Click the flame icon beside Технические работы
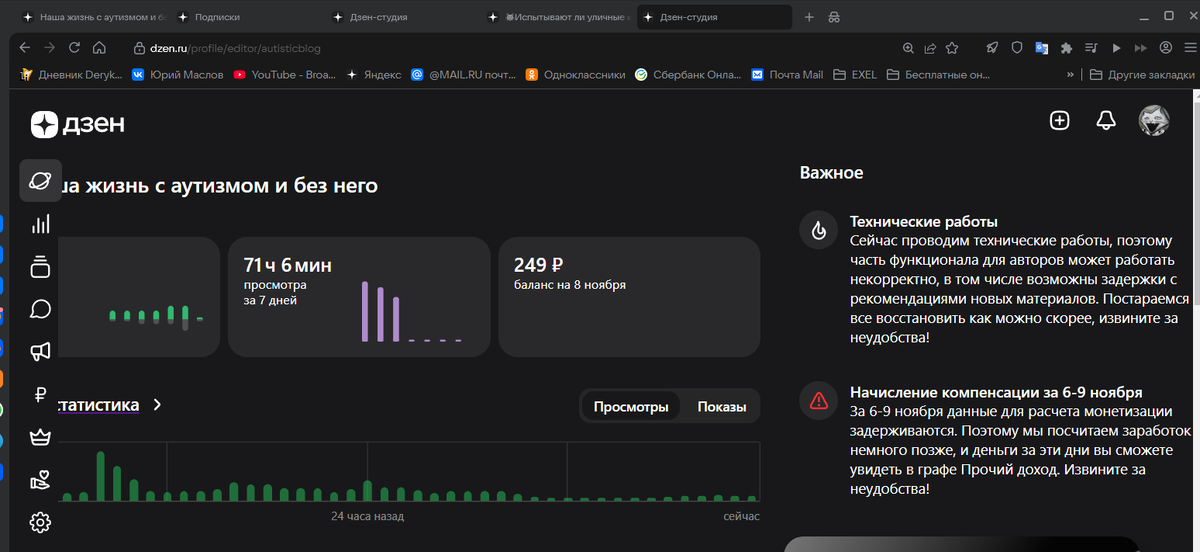This screenshot has height=552, width=1200. click(819, 231)
